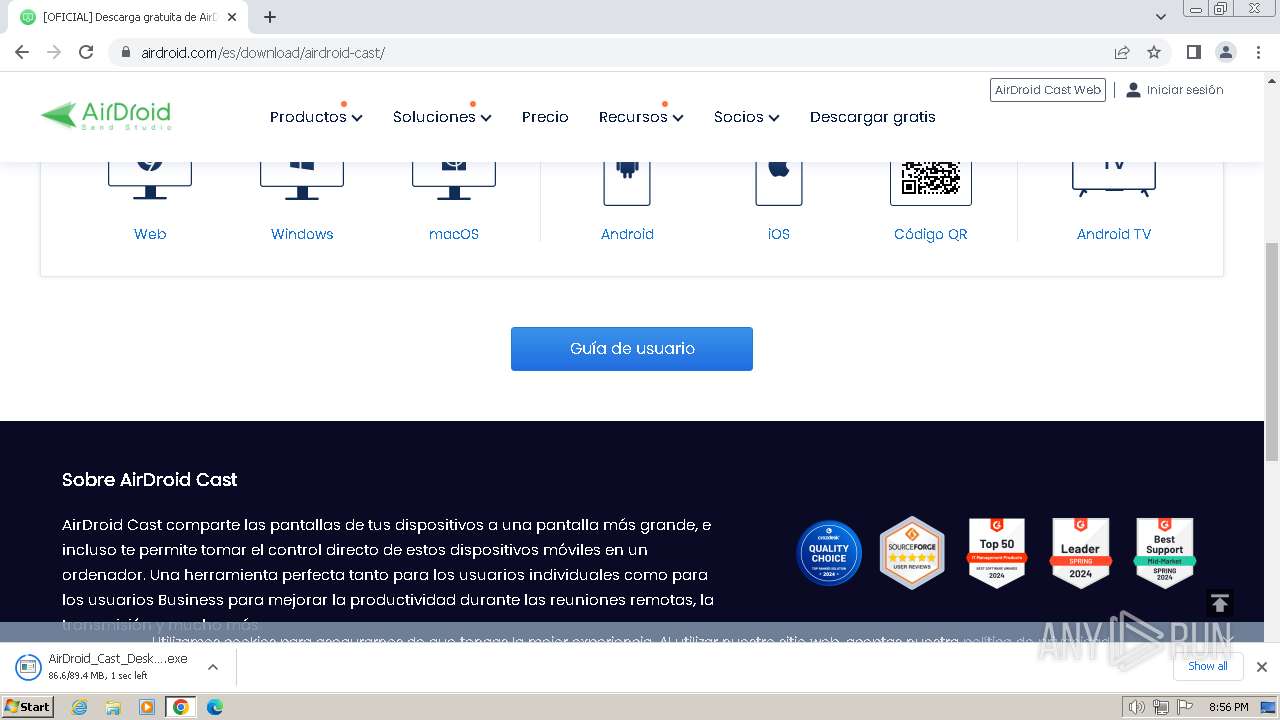This screenshot has width=1280, height=720.
Task: Click the 8:56 PM taskbar clock
Action: tap(1228, 707)
